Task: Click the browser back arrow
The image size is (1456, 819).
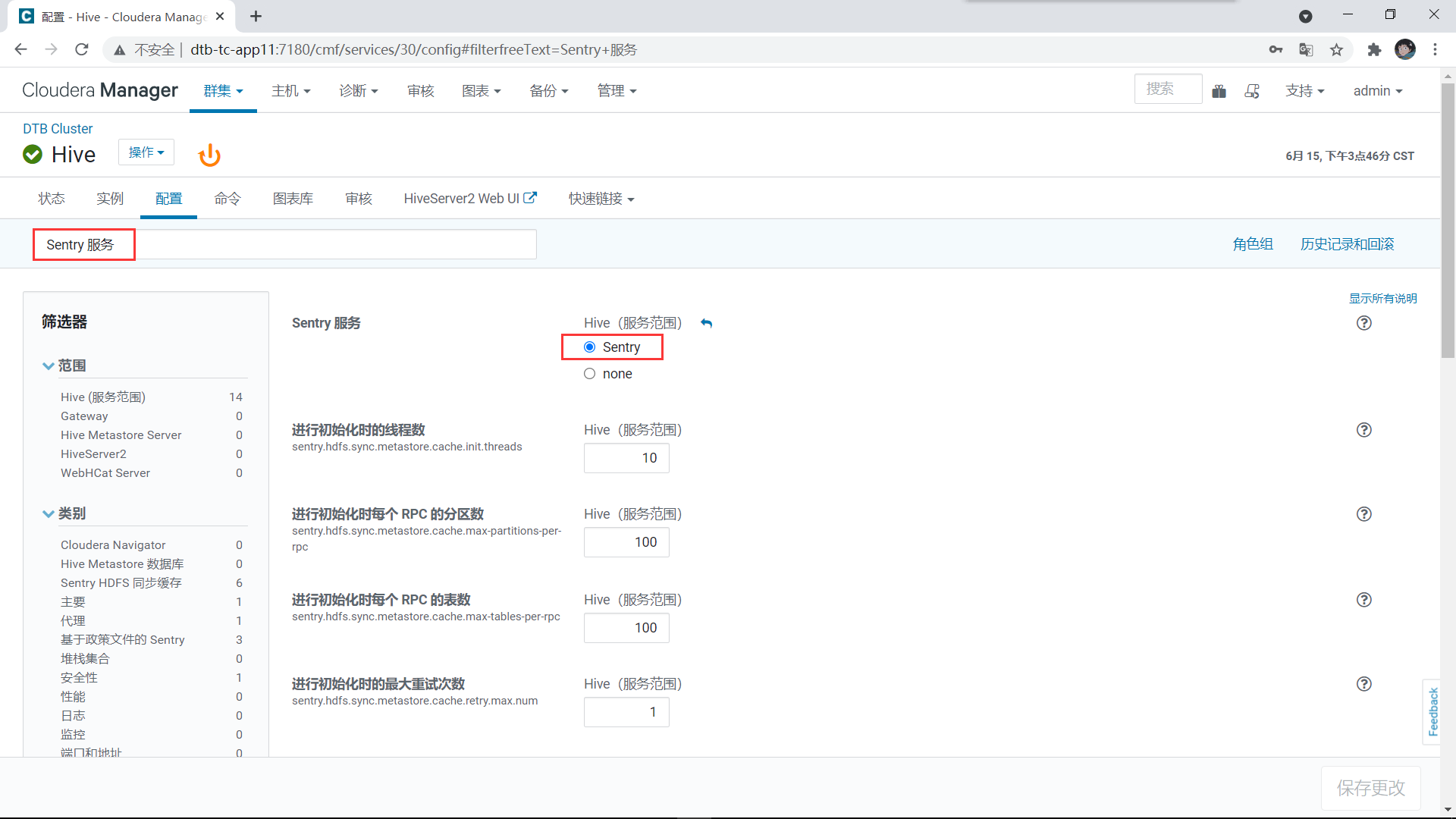Action: point(20,49)
